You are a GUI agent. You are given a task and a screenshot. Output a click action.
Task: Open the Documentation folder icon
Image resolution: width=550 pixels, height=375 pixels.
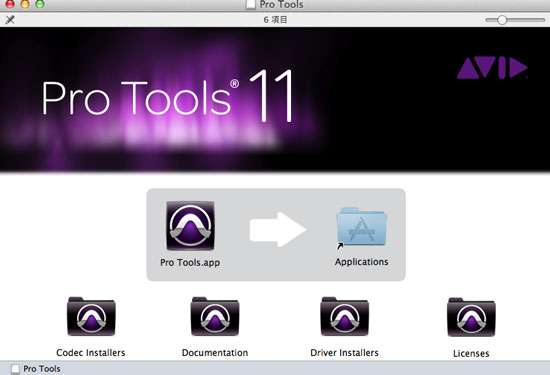(215, 316)
